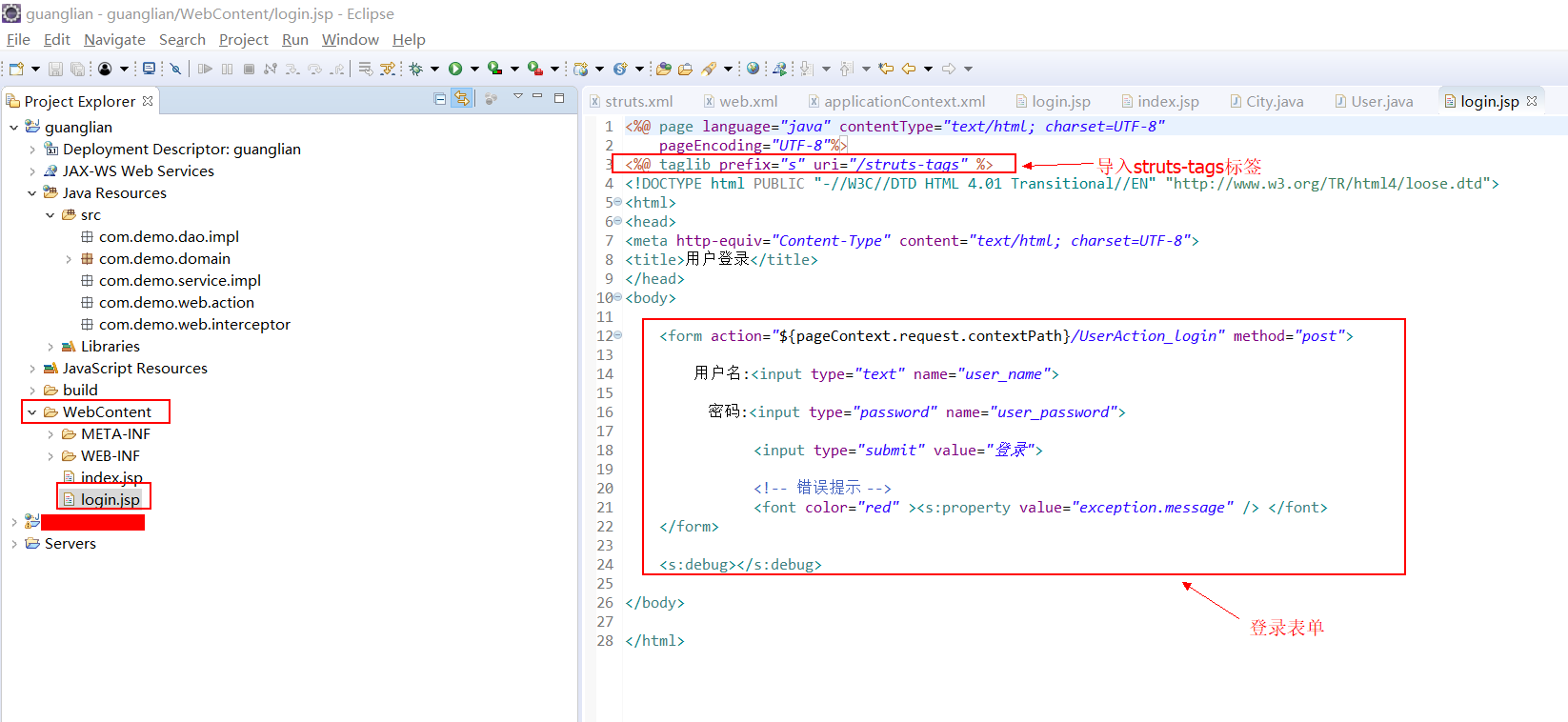1568x722 pixels.
Task: Open the Debug configurations dropdown arrow
Action: (434, 69)
